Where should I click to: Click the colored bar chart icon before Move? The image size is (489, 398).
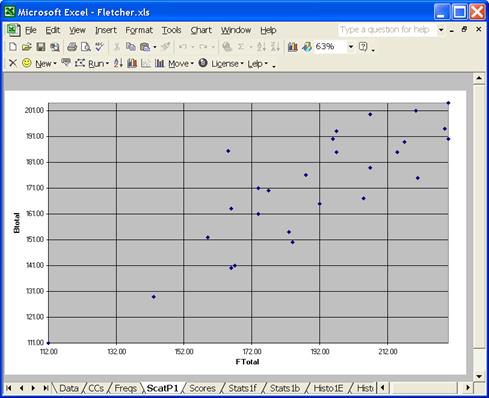click(x=132, y=63)
